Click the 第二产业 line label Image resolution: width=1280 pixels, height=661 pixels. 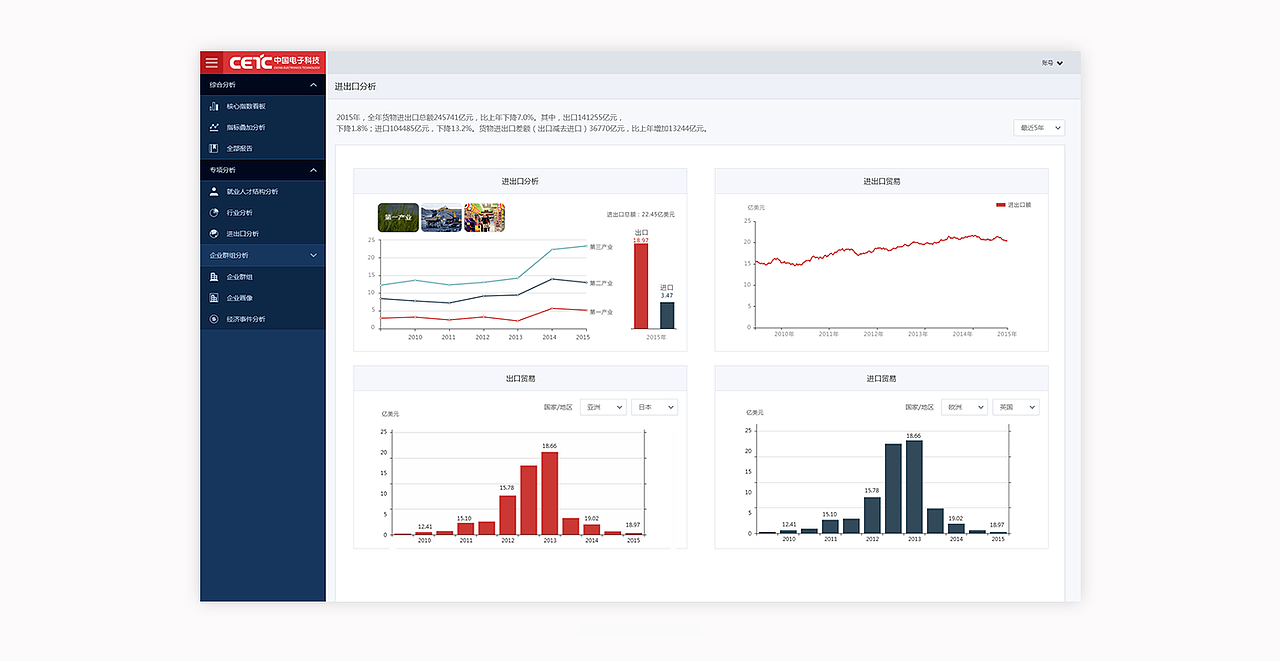601,283
